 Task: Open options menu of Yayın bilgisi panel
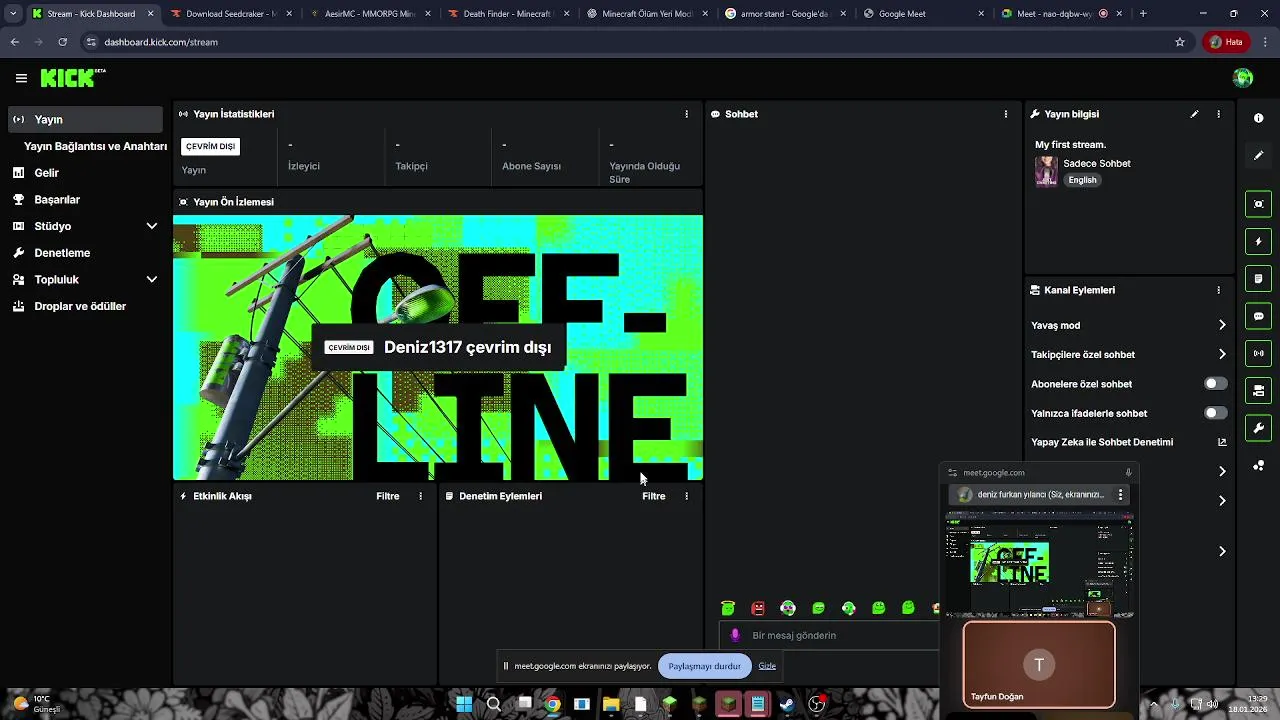(1218, 114)
